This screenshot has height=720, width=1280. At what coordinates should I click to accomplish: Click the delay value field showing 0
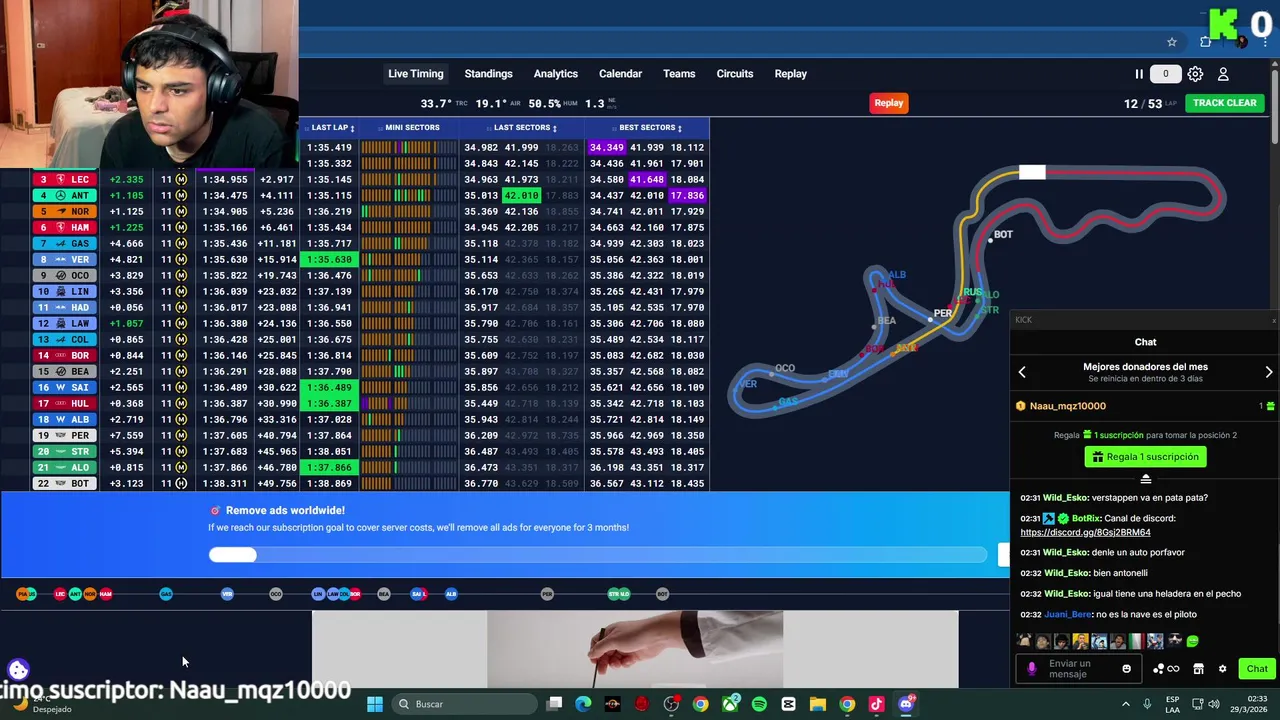click(1165, 74)
